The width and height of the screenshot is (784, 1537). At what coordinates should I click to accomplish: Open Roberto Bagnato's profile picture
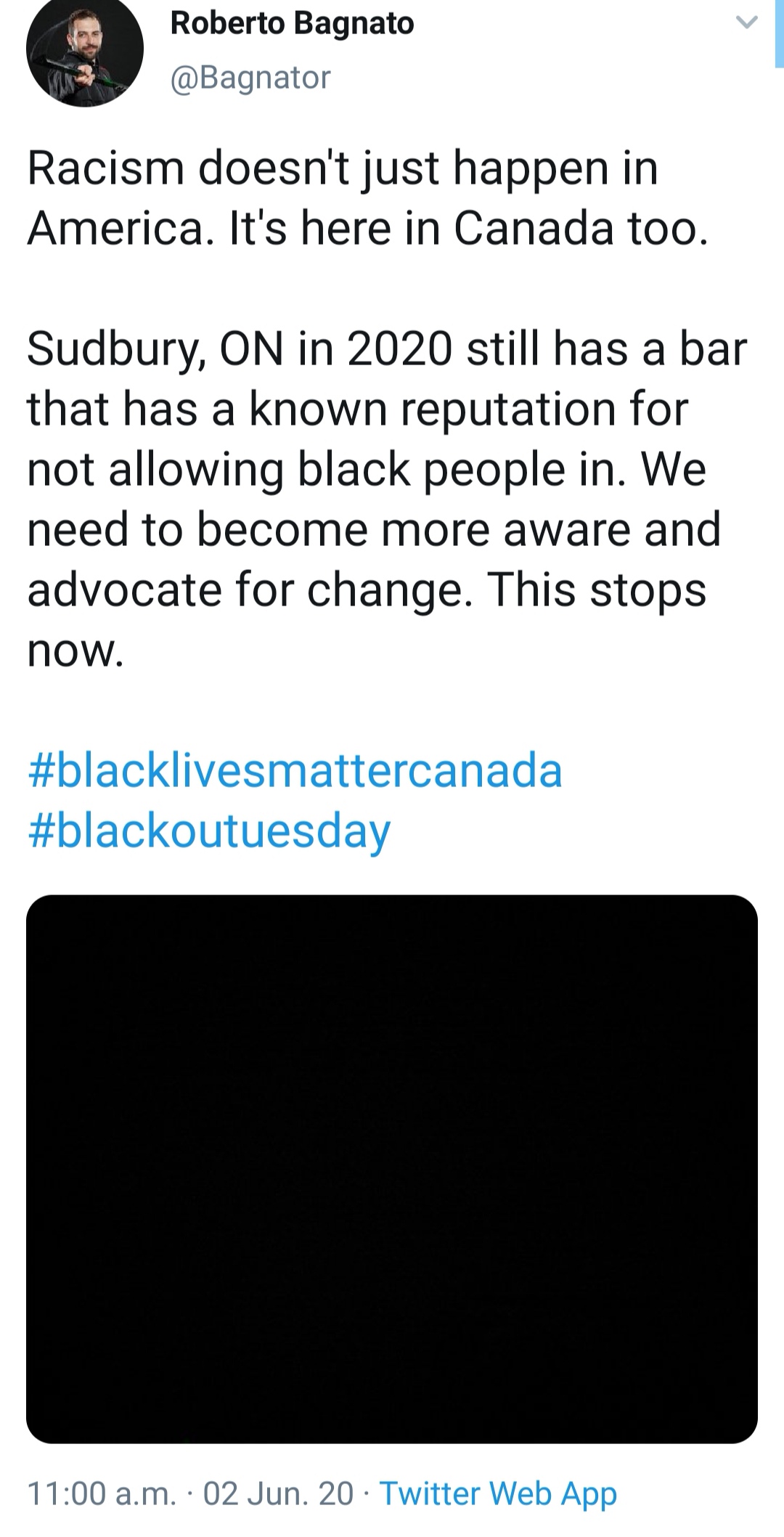85,49
